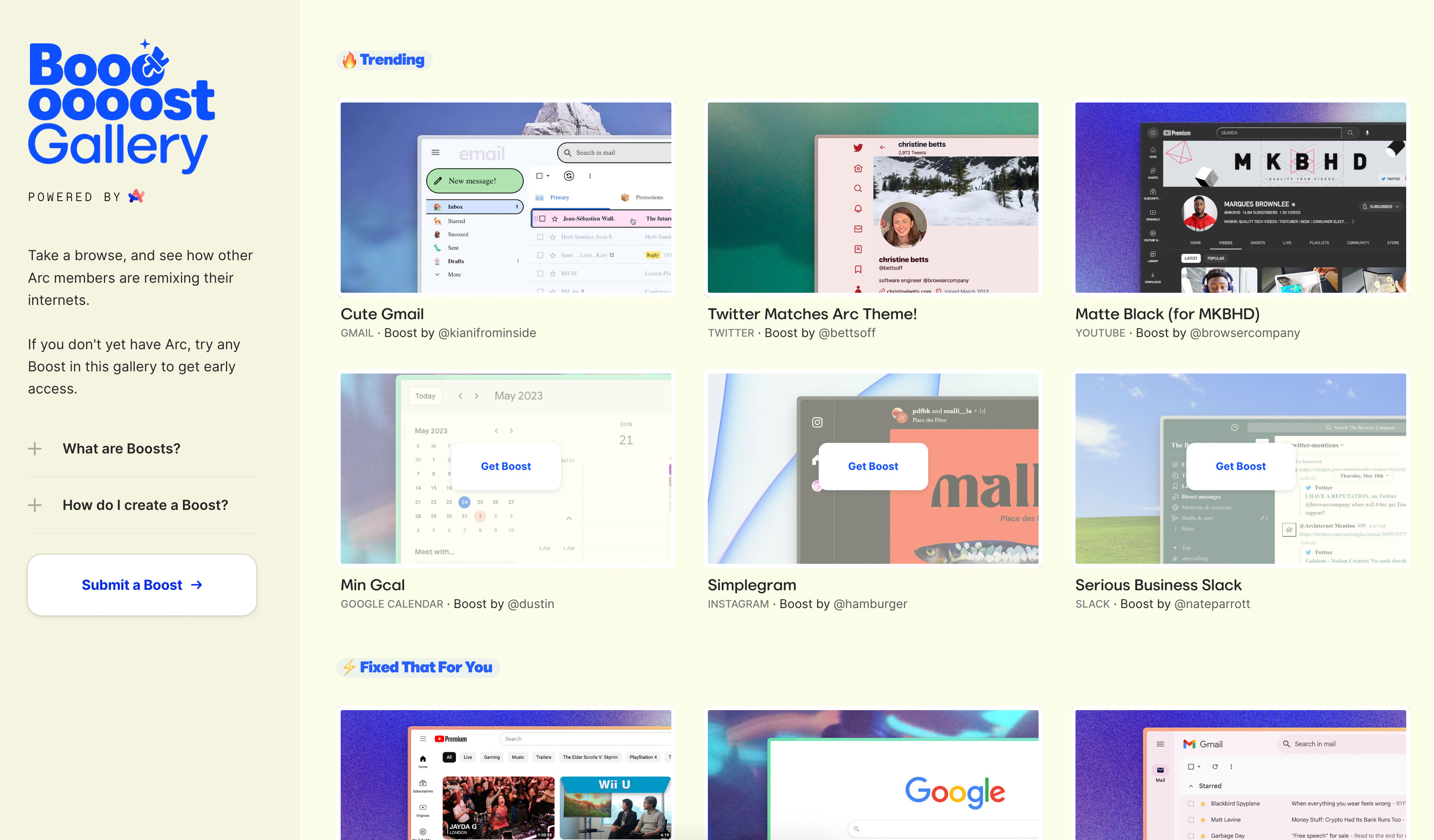The image size is (1434, 840).
Task: Click Get Boost on Serious Business Slack card
Action: pyautogui.click(x=1241, y=466)
